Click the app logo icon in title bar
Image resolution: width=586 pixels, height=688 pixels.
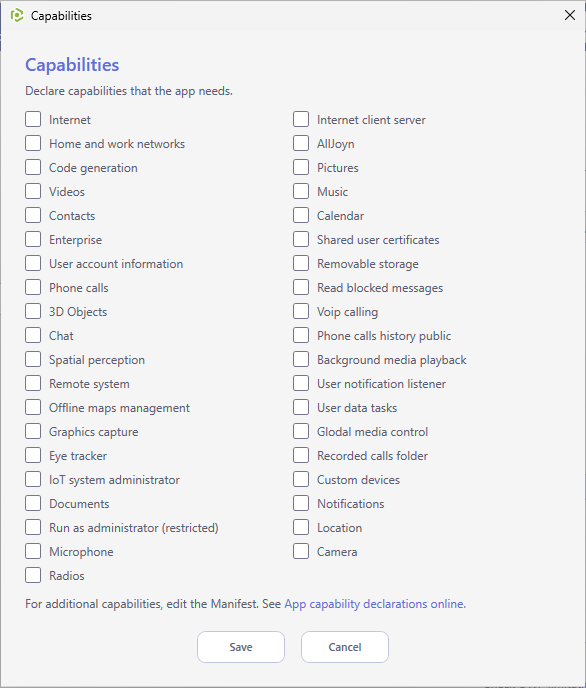tap(17, 15)
